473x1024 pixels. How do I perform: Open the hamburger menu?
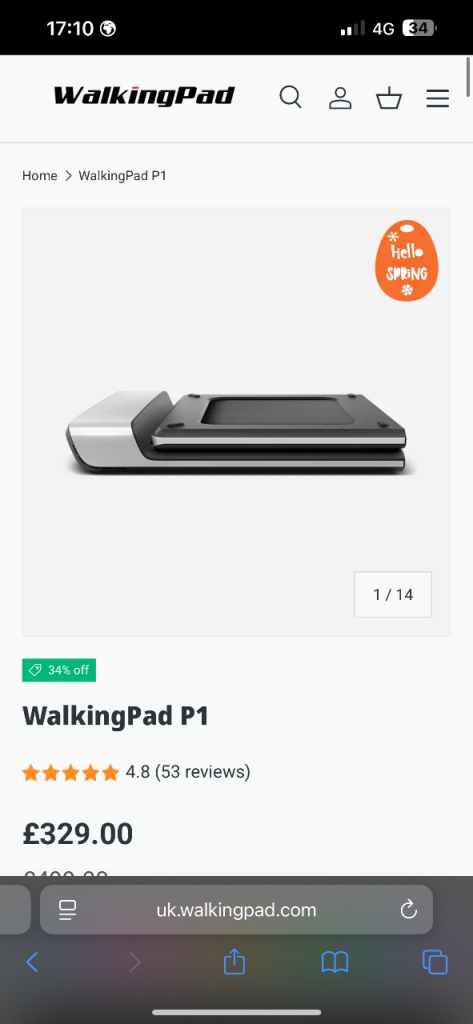[x=438, y=98]
